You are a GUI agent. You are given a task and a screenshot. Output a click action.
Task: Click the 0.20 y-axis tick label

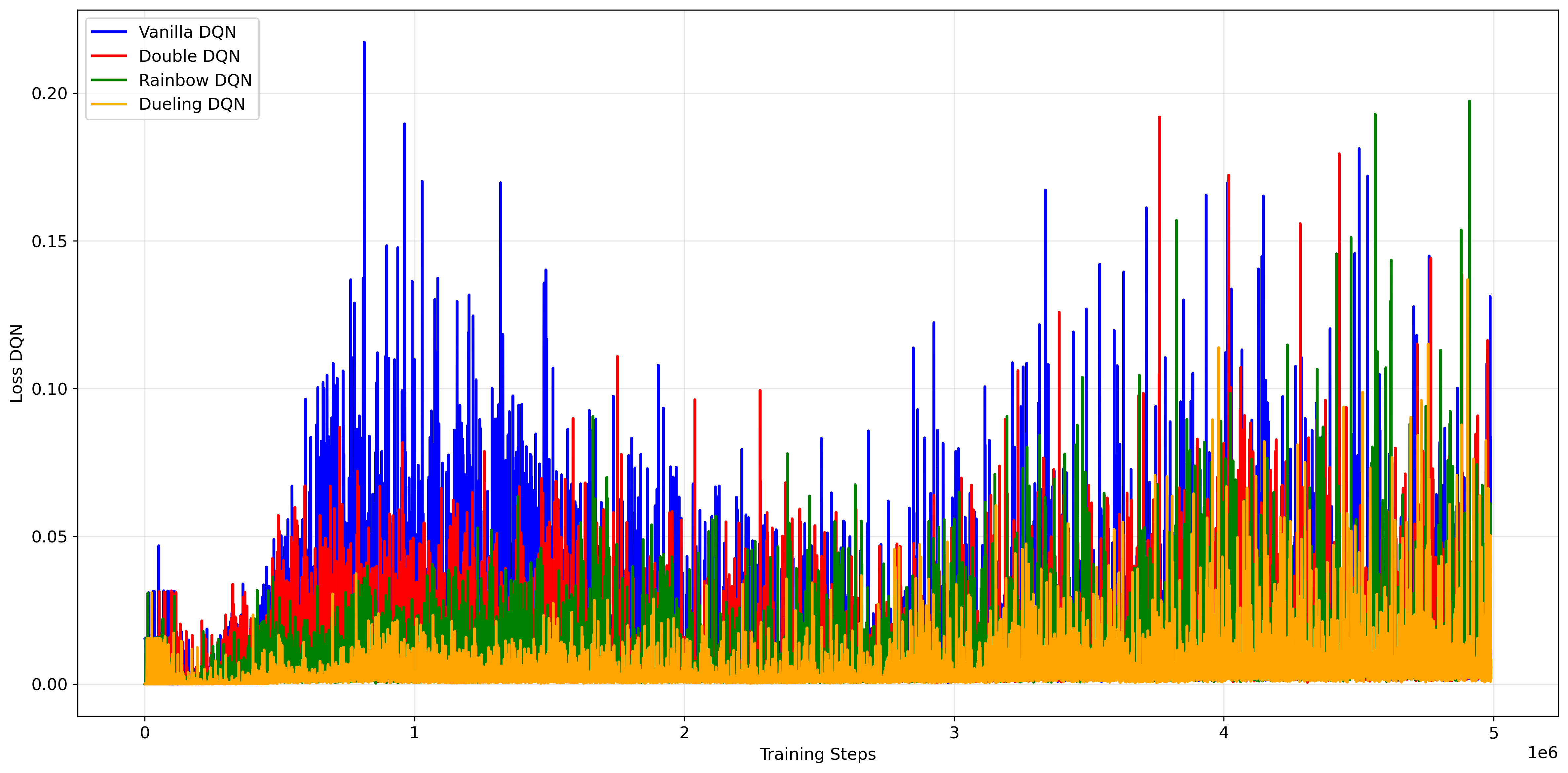[49, 94]
